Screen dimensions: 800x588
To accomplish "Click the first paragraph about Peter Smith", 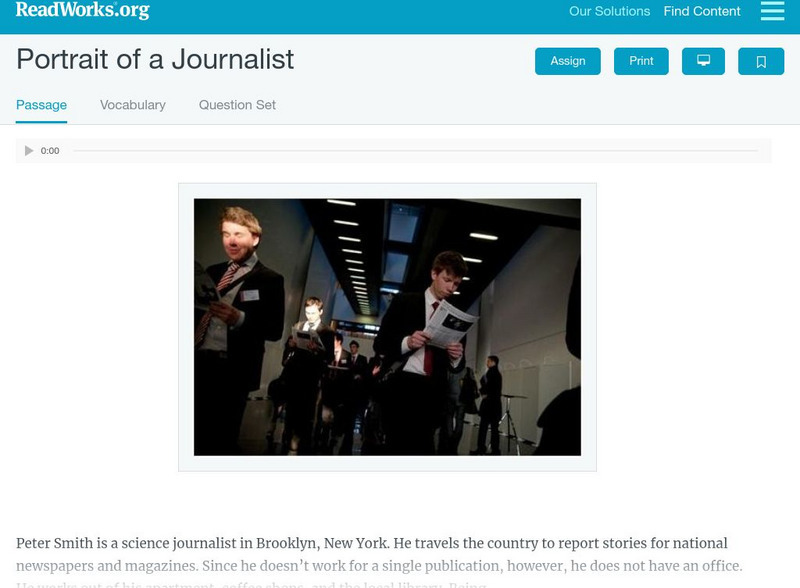I will [379, 560].
